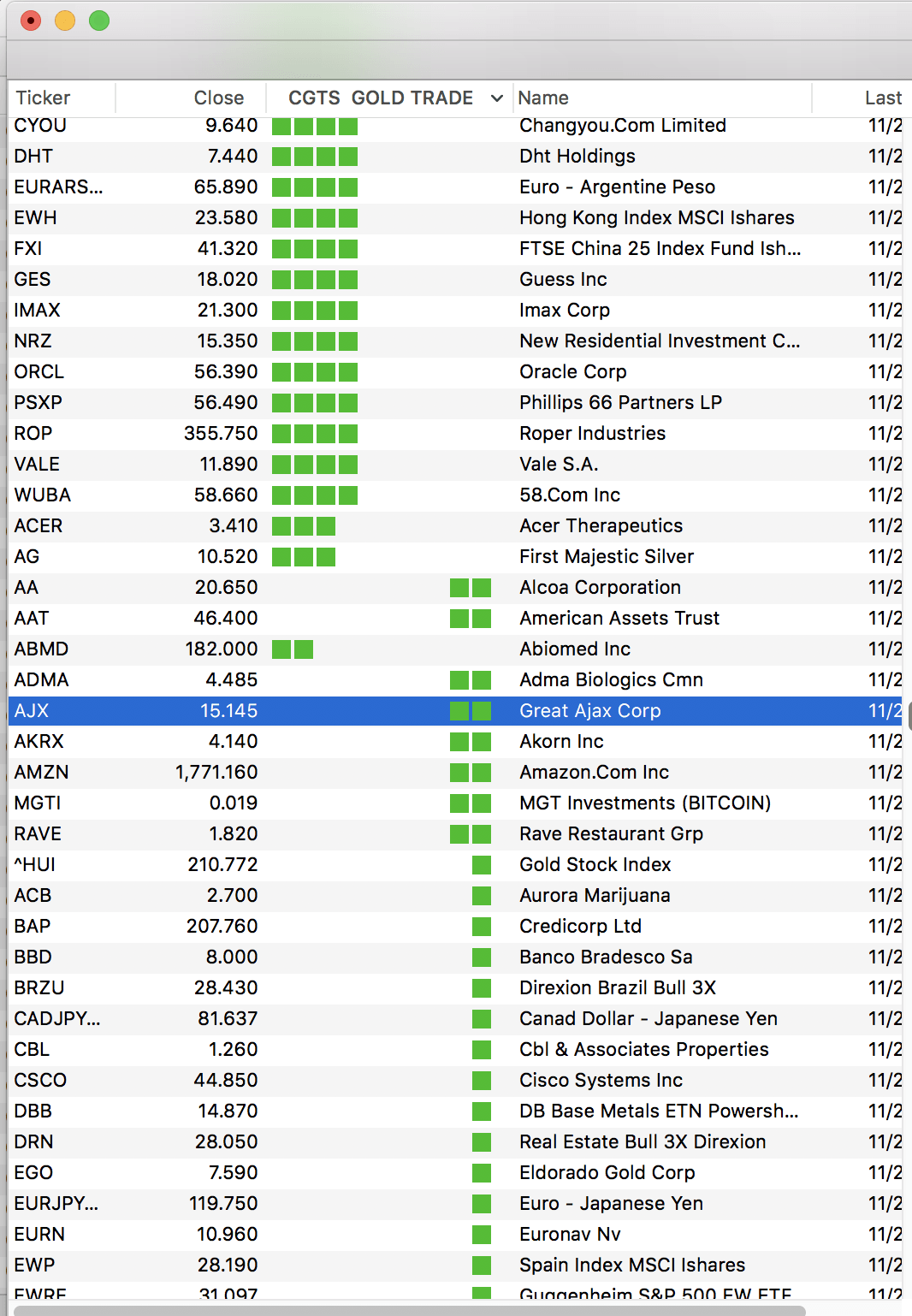Click the green signal bars in ABMD row
The image size is (912, 1316).
pos(293,649)
